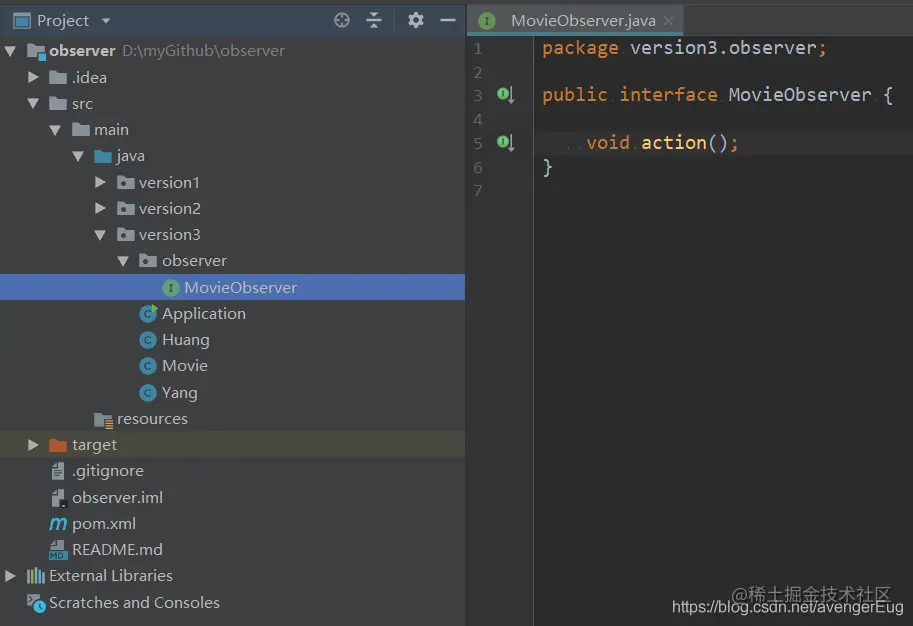The image size is (913, 626).
Task: Expand the target folder arrow
Action: click(x=33, y=445)
